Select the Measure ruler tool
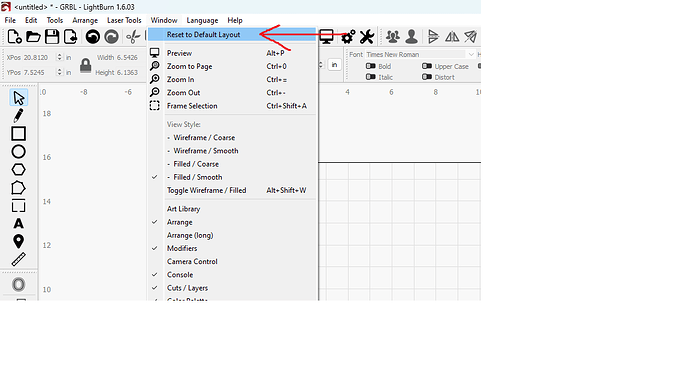This screenshot has width=690, height=388. point(18,260)
